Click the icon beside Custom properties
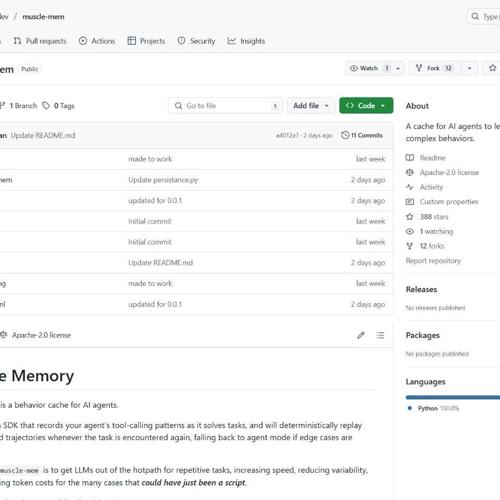This screenshot has width=500, height=500. tap(410, 202)
